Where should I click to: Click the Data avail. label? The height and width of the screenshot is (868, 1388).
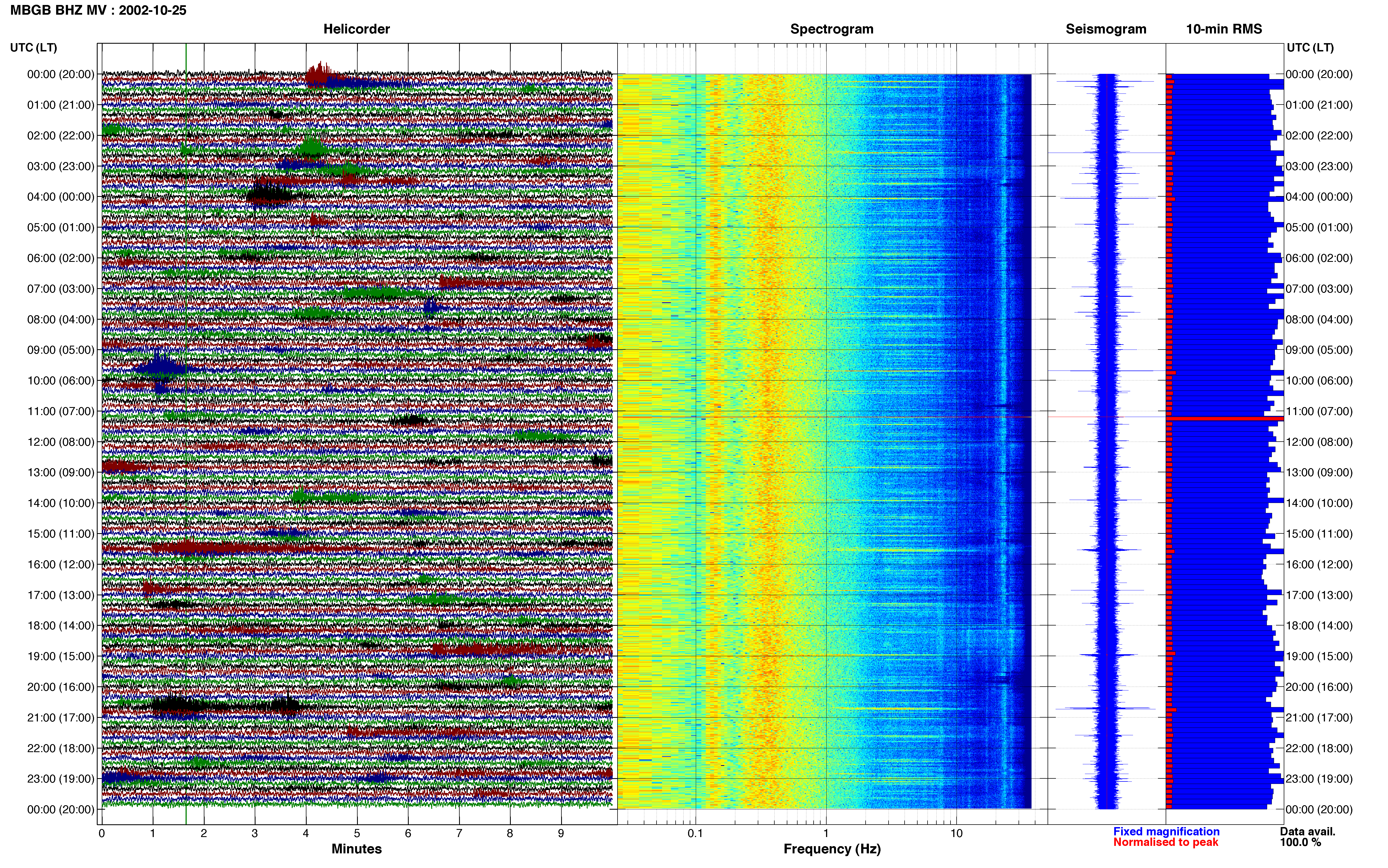click(x=1308, y=831)
